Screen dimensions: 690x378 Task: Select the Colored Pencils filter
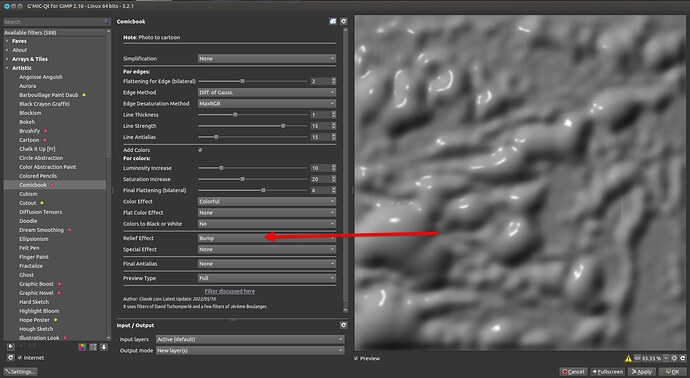[38, 176]
